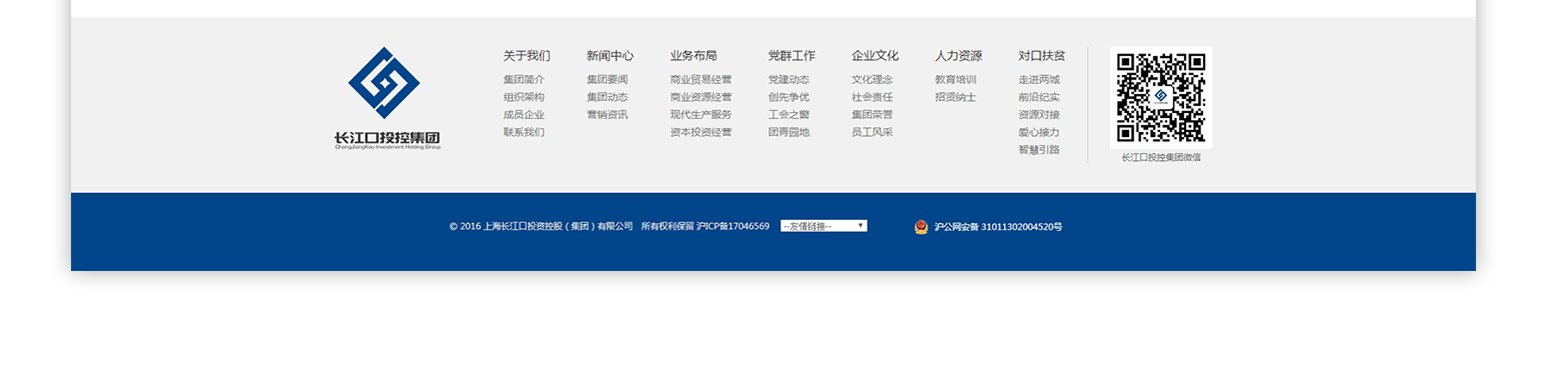Open the 营销资讯 link
This screenshot has width=1546, height=369.
coord(607,115)
